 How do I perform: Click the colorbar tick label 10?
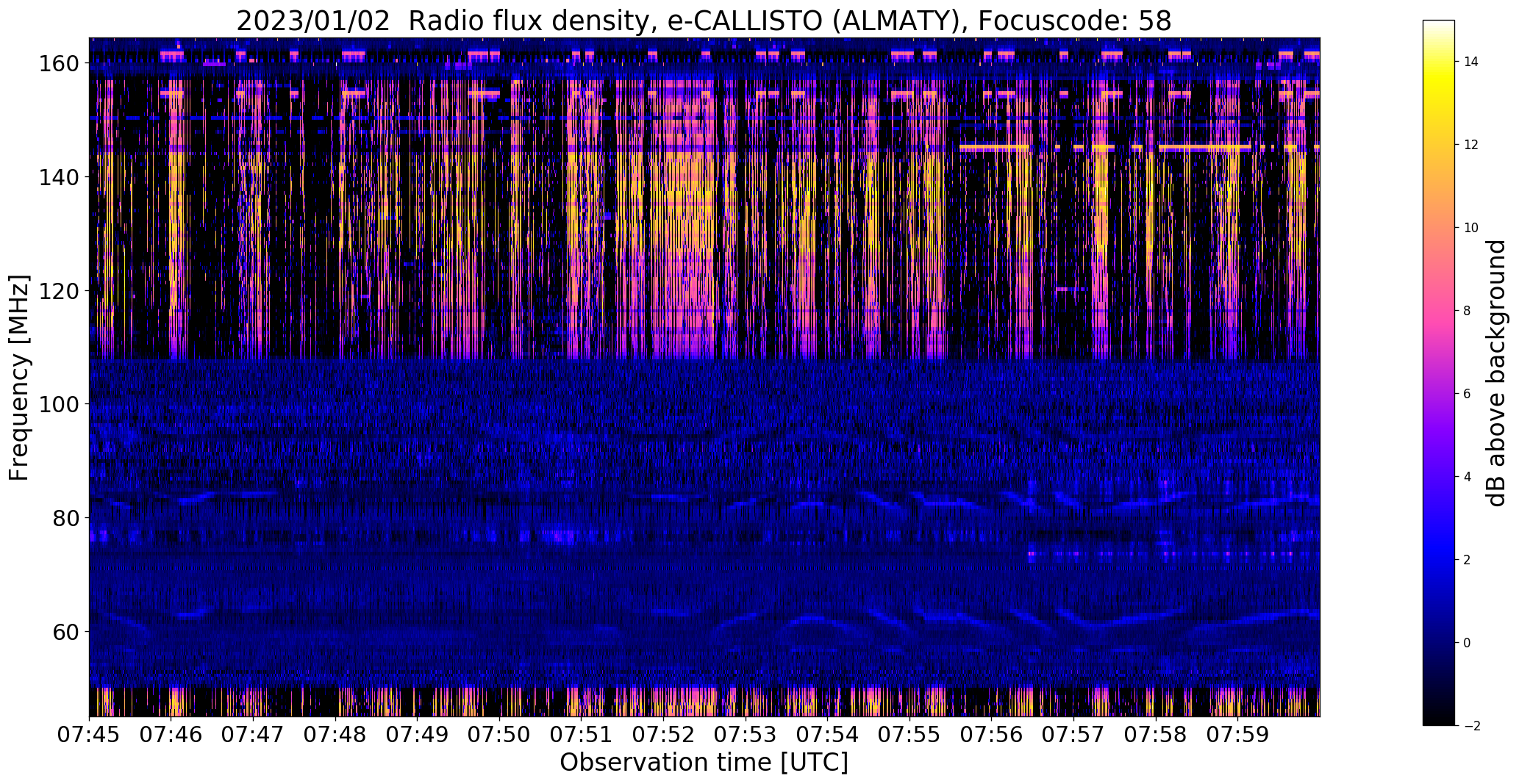(x=1471, y=228)
